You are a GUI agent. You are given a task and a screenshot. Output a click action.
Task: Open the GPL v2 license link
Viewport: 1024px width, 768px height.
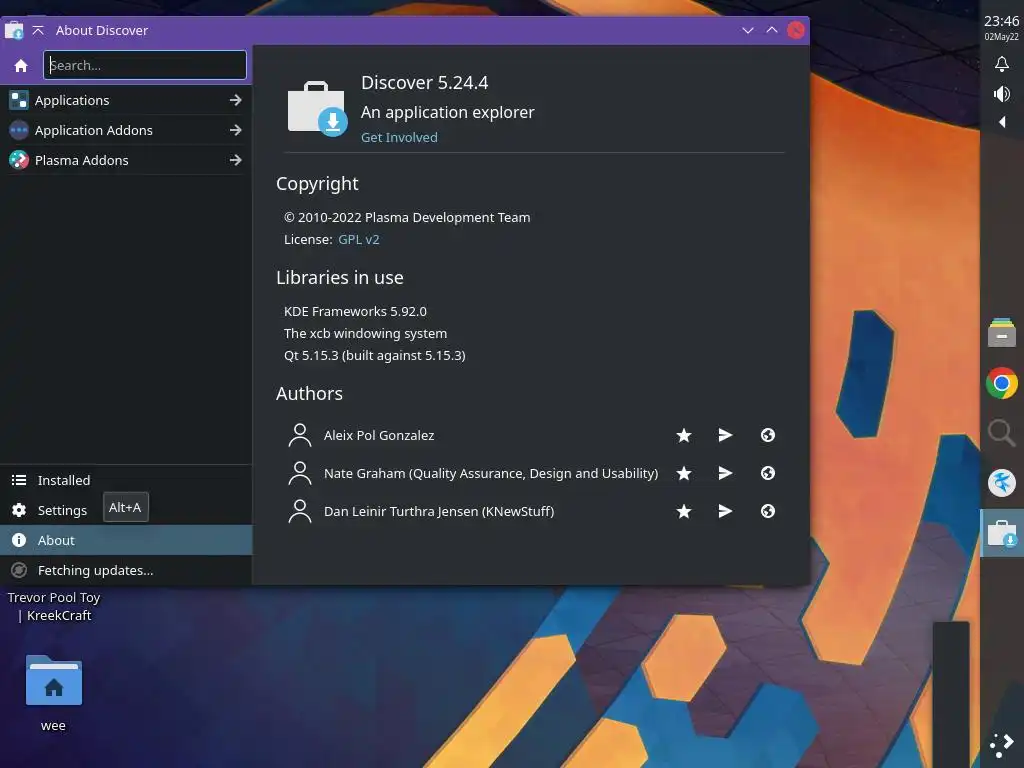click(359, 239)
